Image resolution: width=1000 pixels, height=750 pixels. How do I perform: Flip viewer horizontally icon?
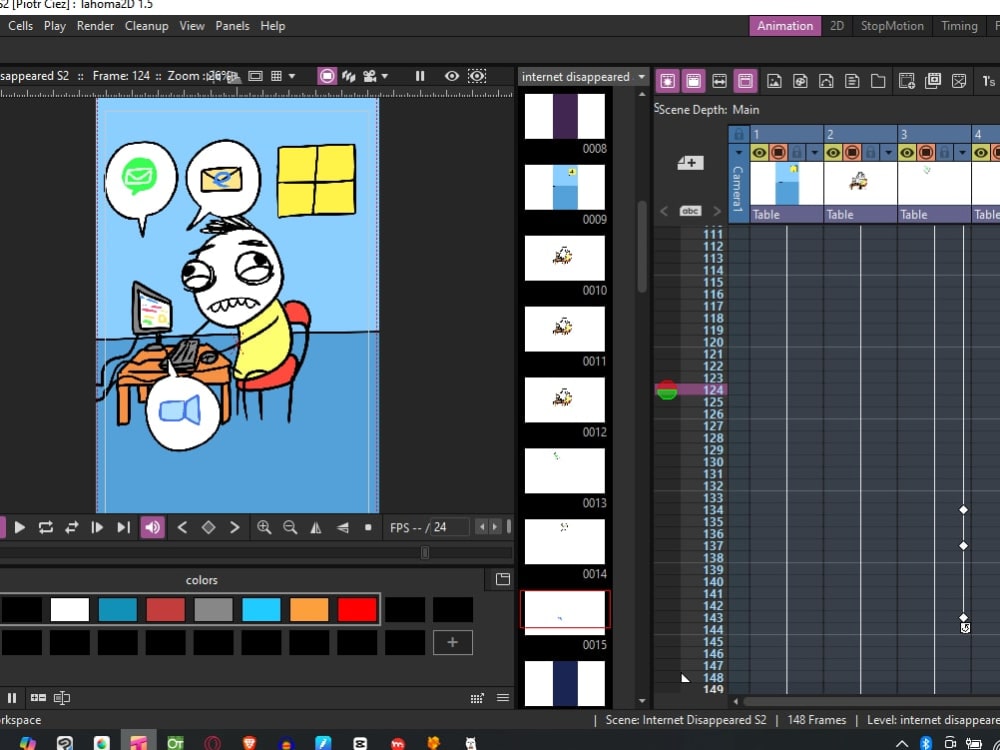(316, 527)
